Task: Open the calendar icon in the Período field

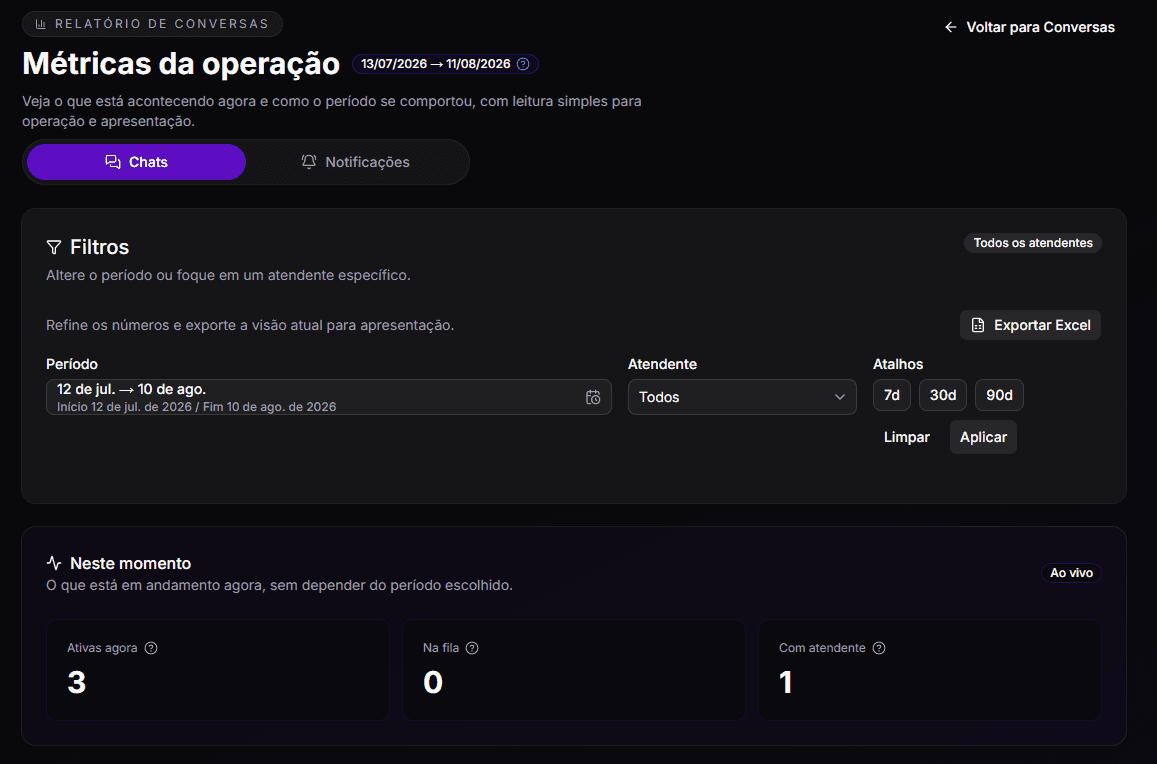Action: pyautogui.click(x=593, y=397)
